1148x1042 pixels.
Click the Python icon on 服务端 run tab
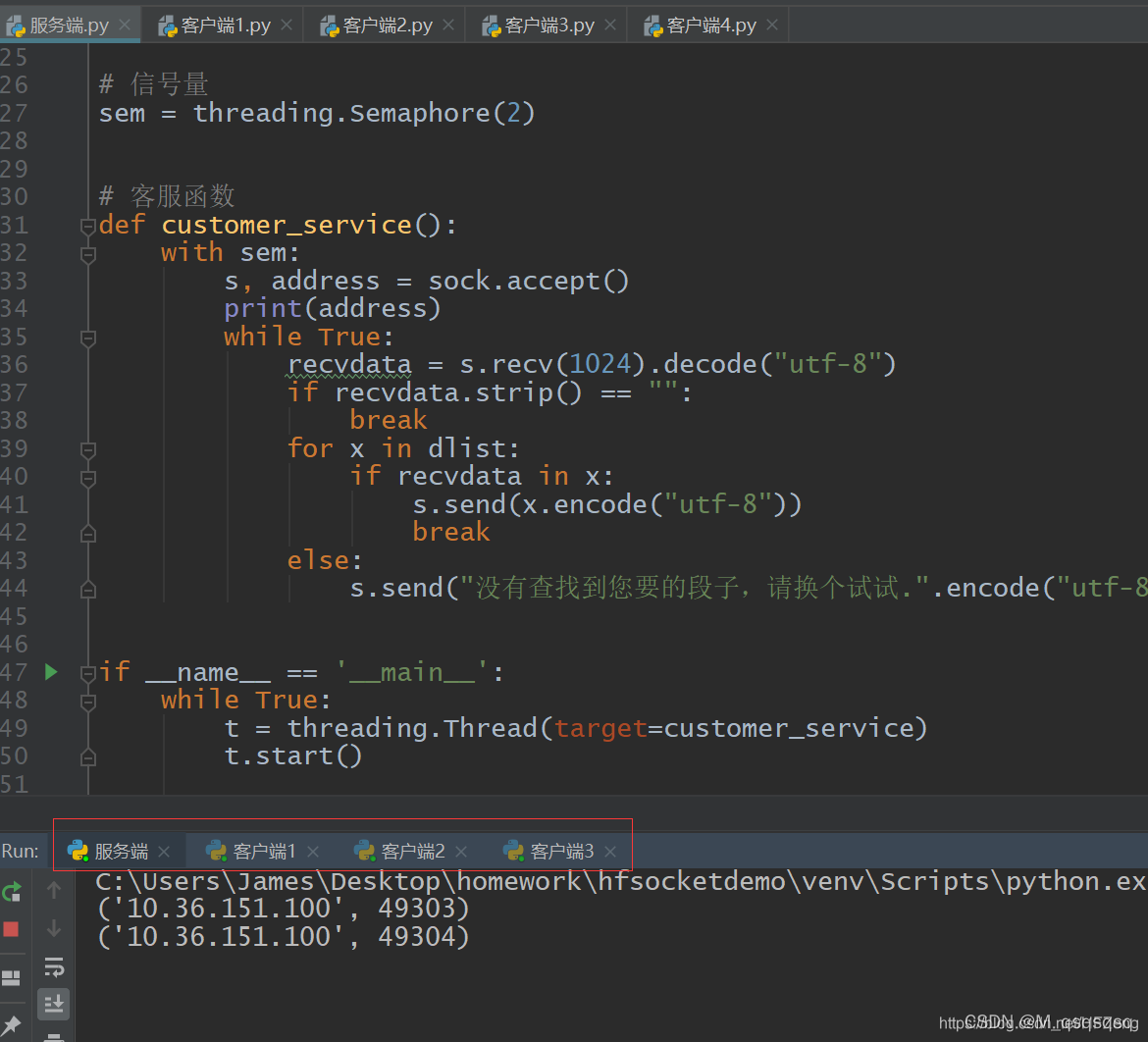(78, 850)
